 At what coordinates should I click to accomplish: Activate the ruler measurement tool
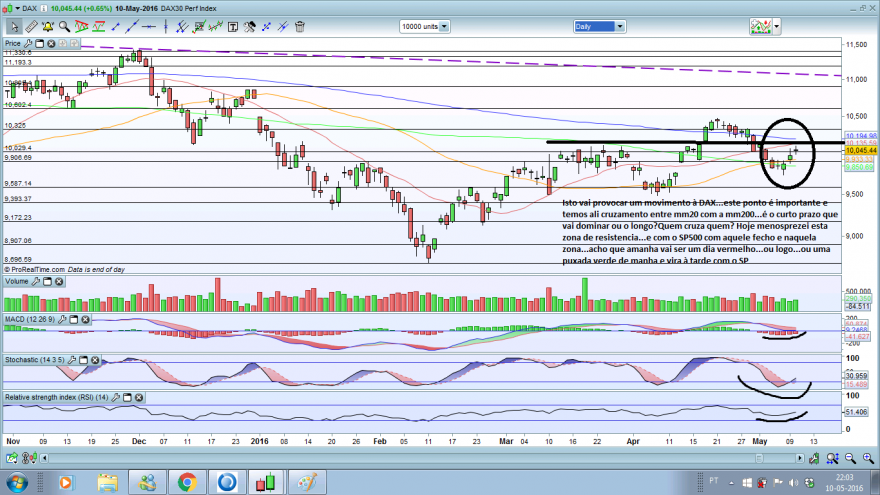[x=31, y=26]
